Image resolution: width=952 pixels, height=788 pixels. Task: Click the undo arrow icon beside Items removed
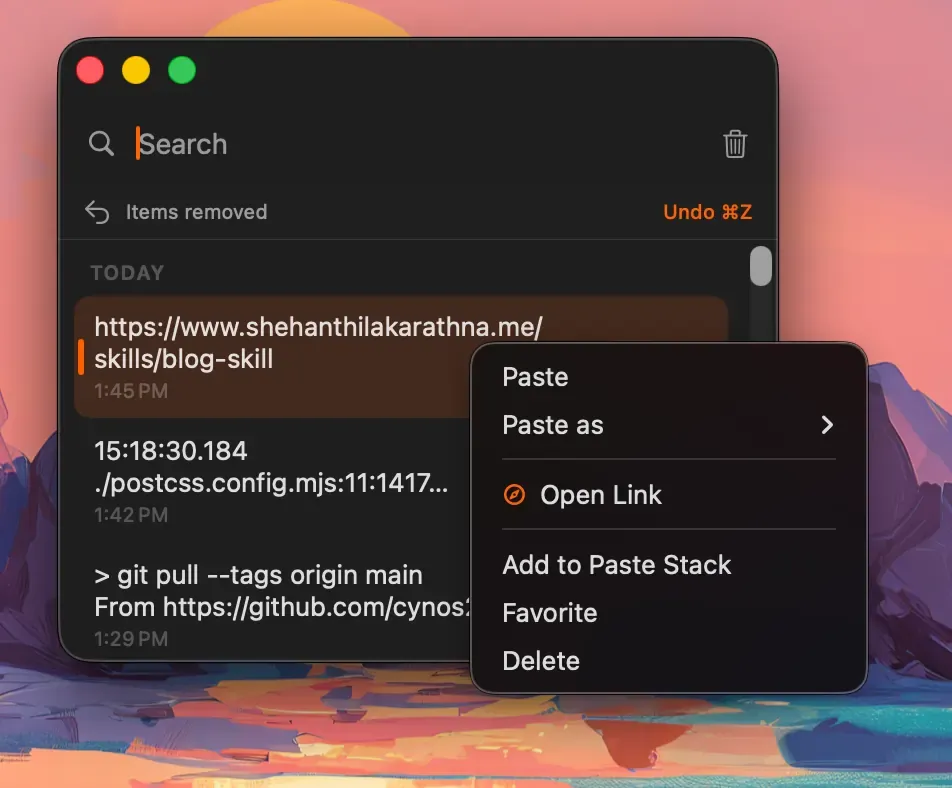click(97, 212)
